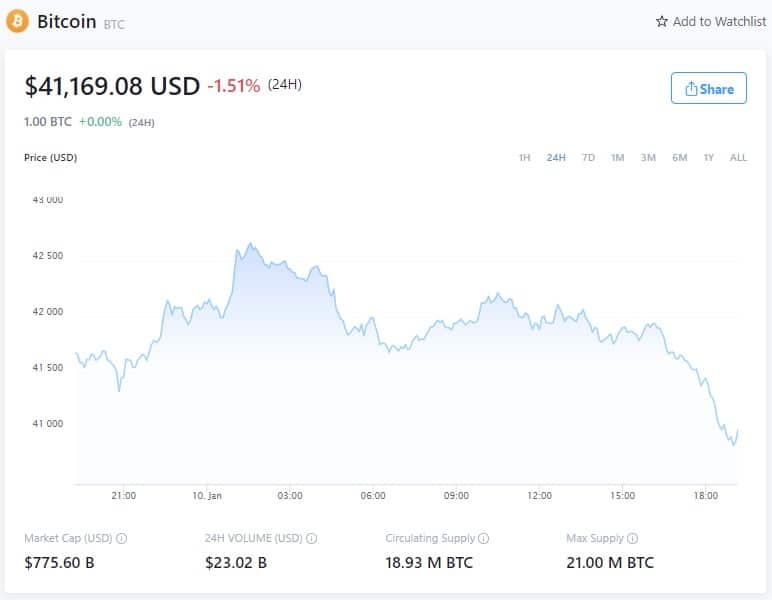772x600 pixels.
Task: Click the +0.00% BTC change value
Action: (100, 122)
